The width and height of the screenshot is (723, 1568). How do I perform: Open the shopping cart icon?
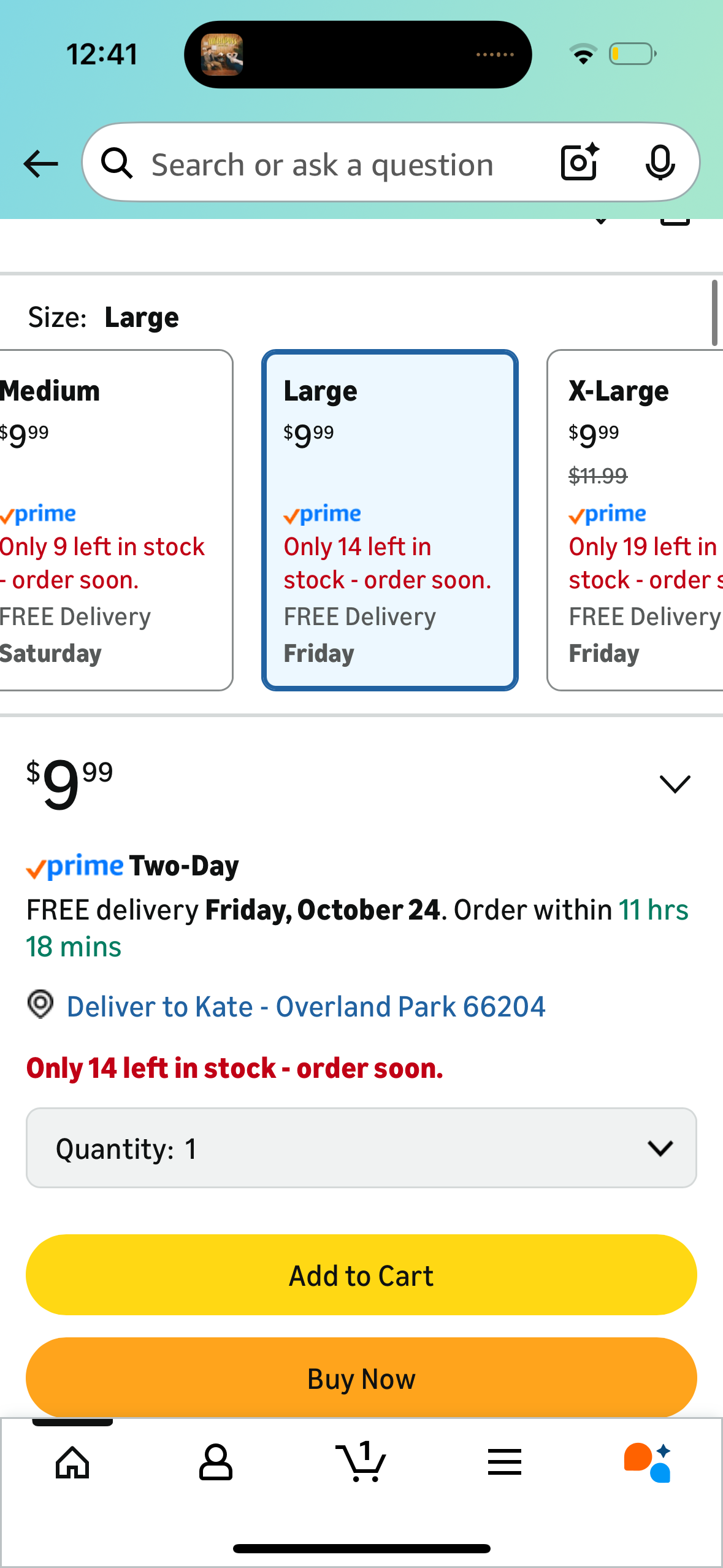(361, 1462)
